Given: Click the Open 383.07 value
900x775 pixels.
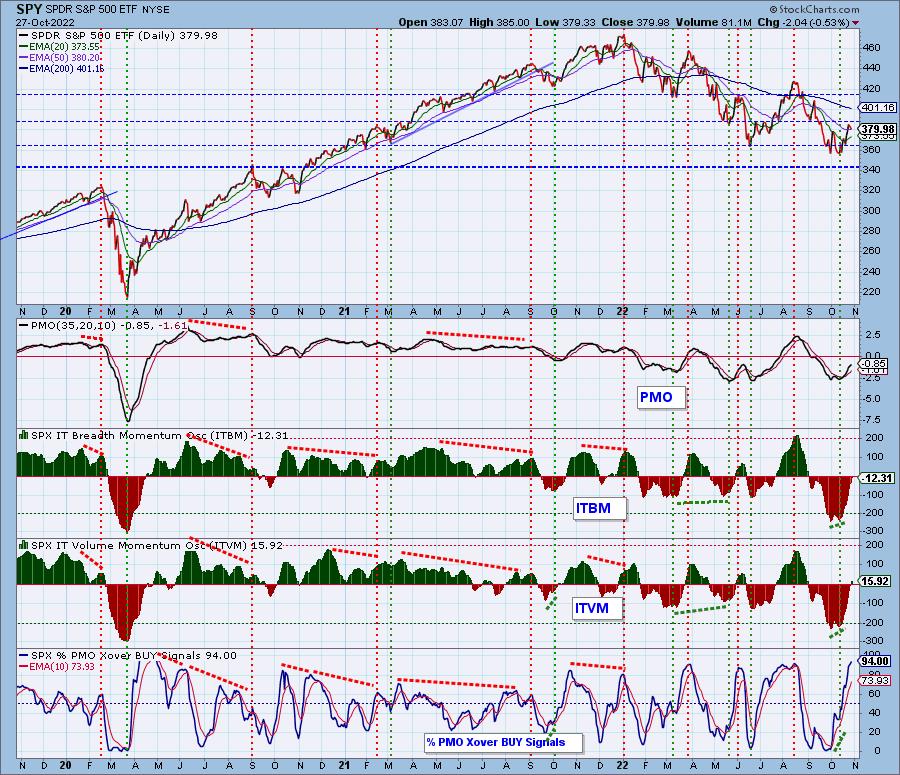Looking at the screenshot, I should (x=432, y=22).
